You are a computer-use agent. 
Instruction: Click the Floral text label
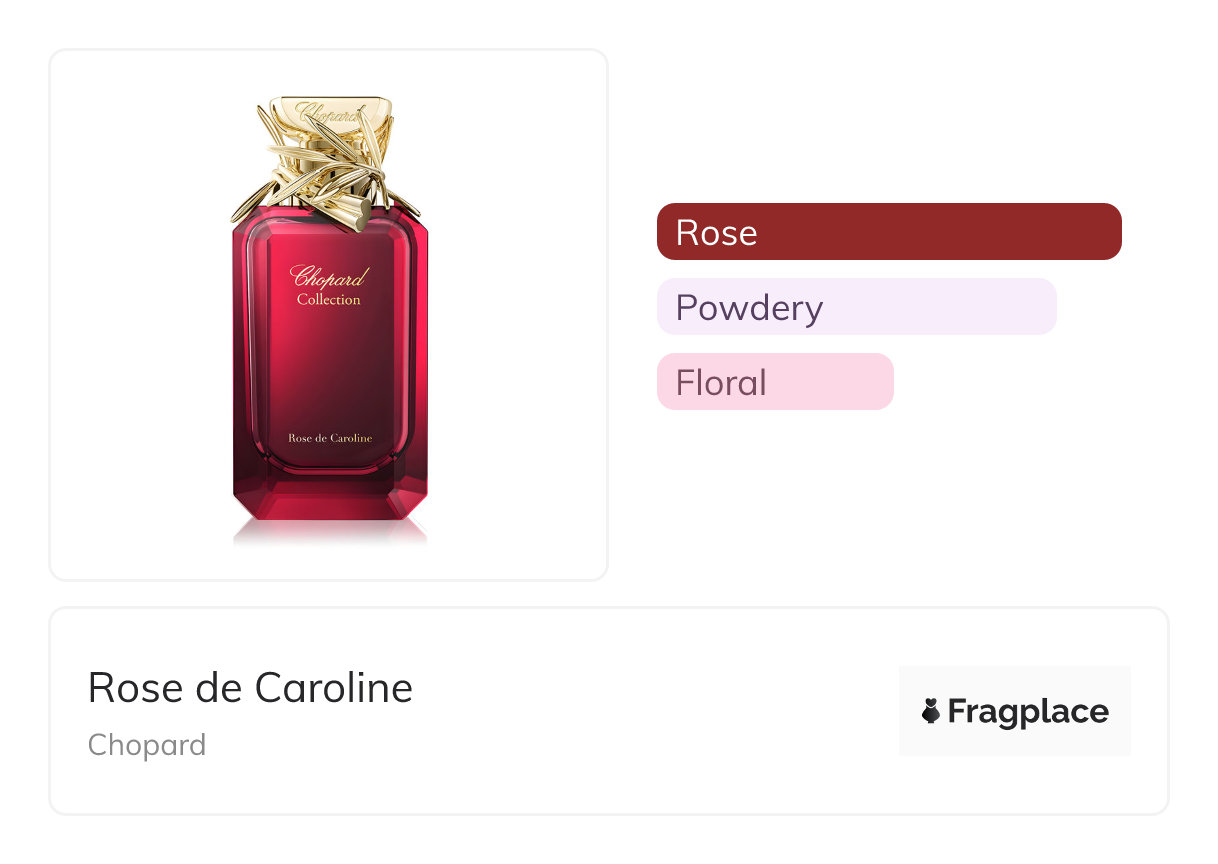pos(721,383)
